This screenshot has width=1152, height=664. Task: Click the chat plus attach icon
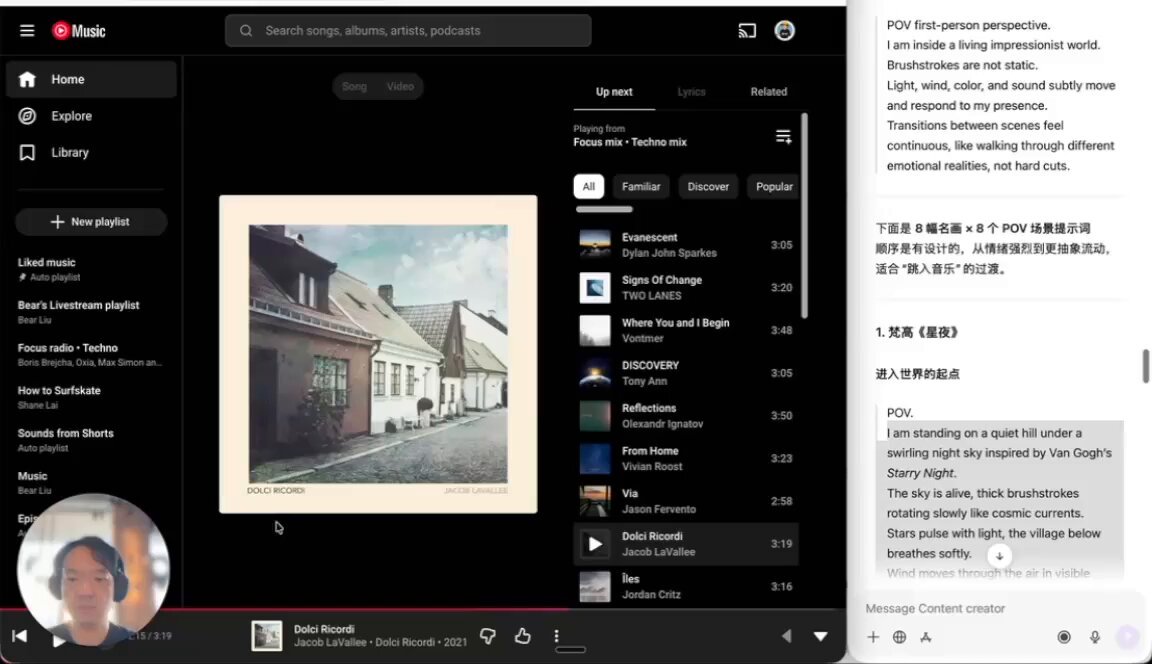click(873, 637)
